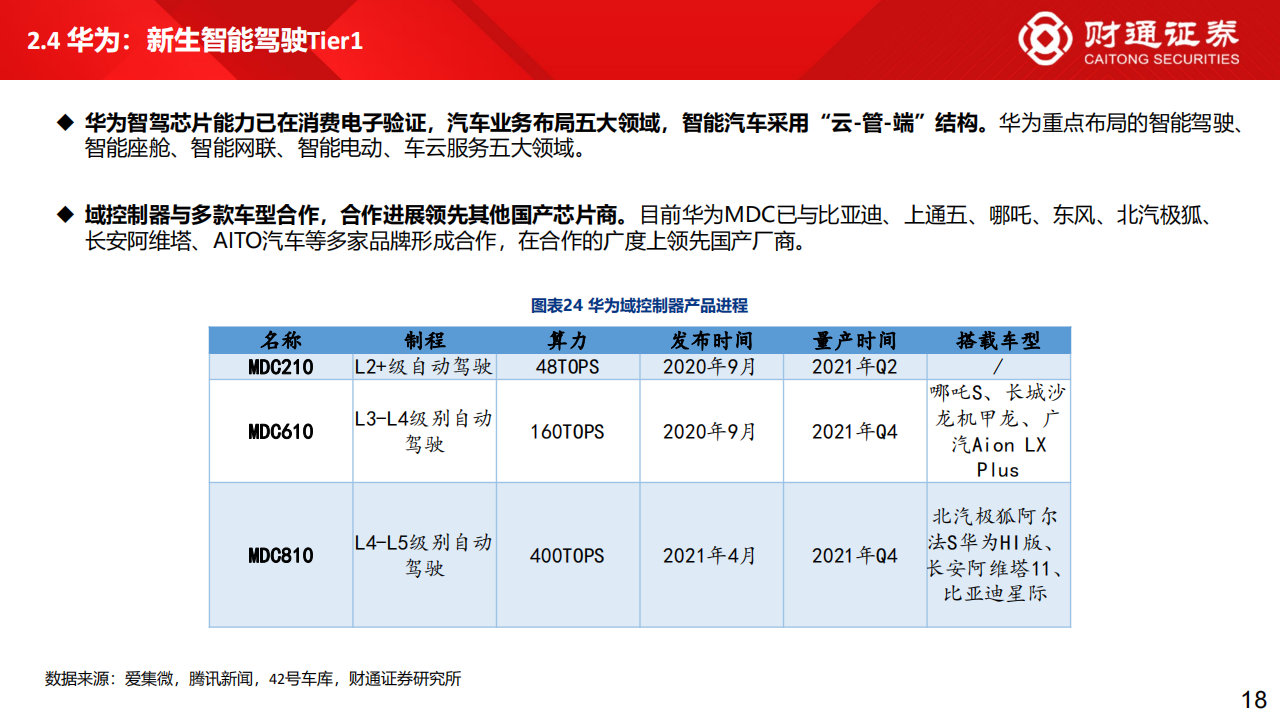This screenshot has height=720, width=1280.
Task: Click the L4-L5级别自动驾驶 cell
Action: point(424,555)
